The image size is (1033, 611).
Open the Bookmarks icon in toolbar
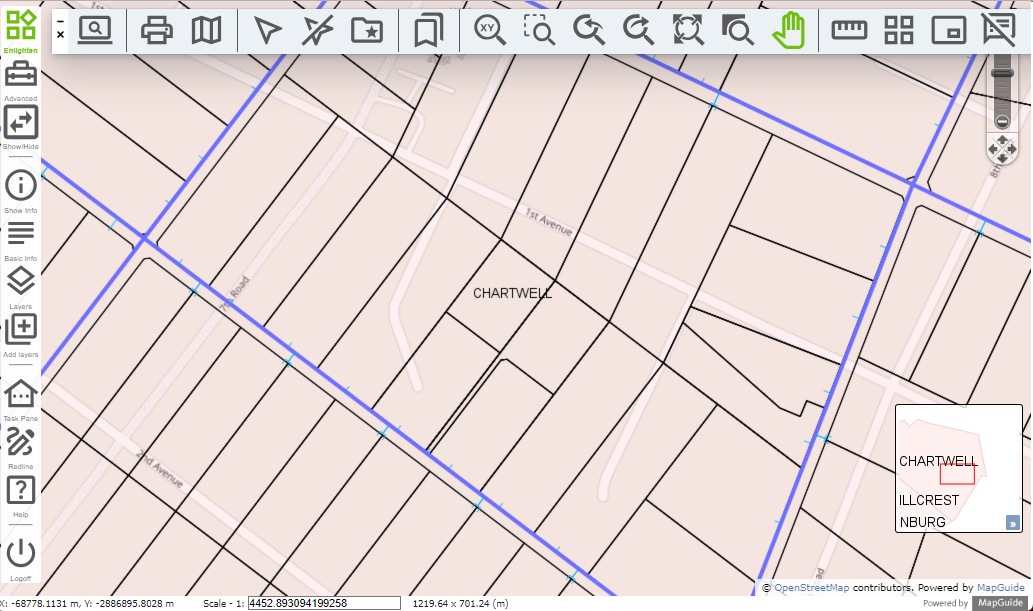tap(428, 31)
